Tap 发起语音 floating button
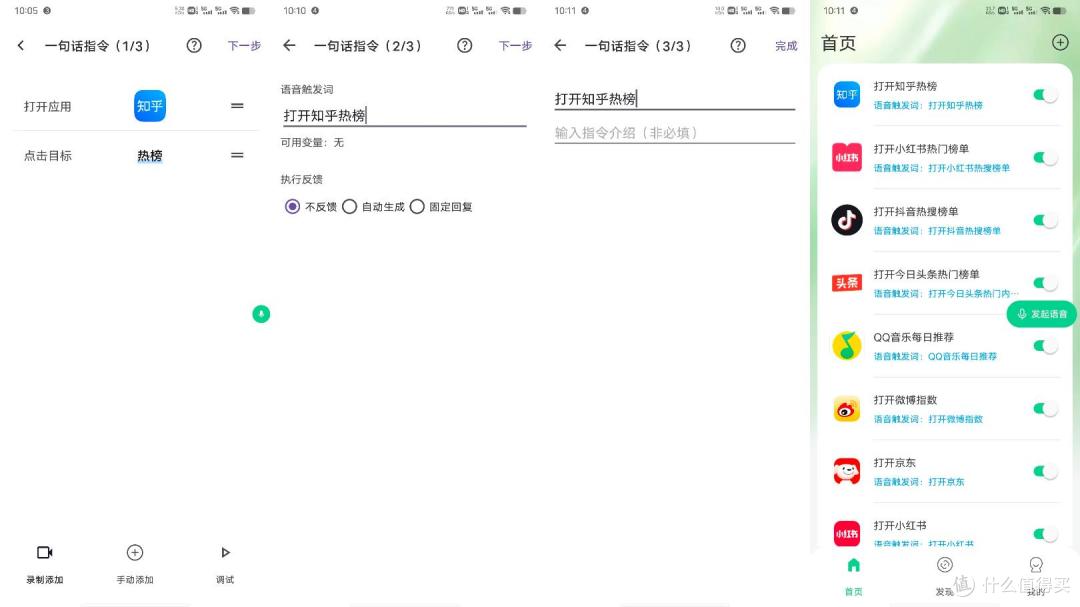The image size is (1080, 607). coord(1041,314)
